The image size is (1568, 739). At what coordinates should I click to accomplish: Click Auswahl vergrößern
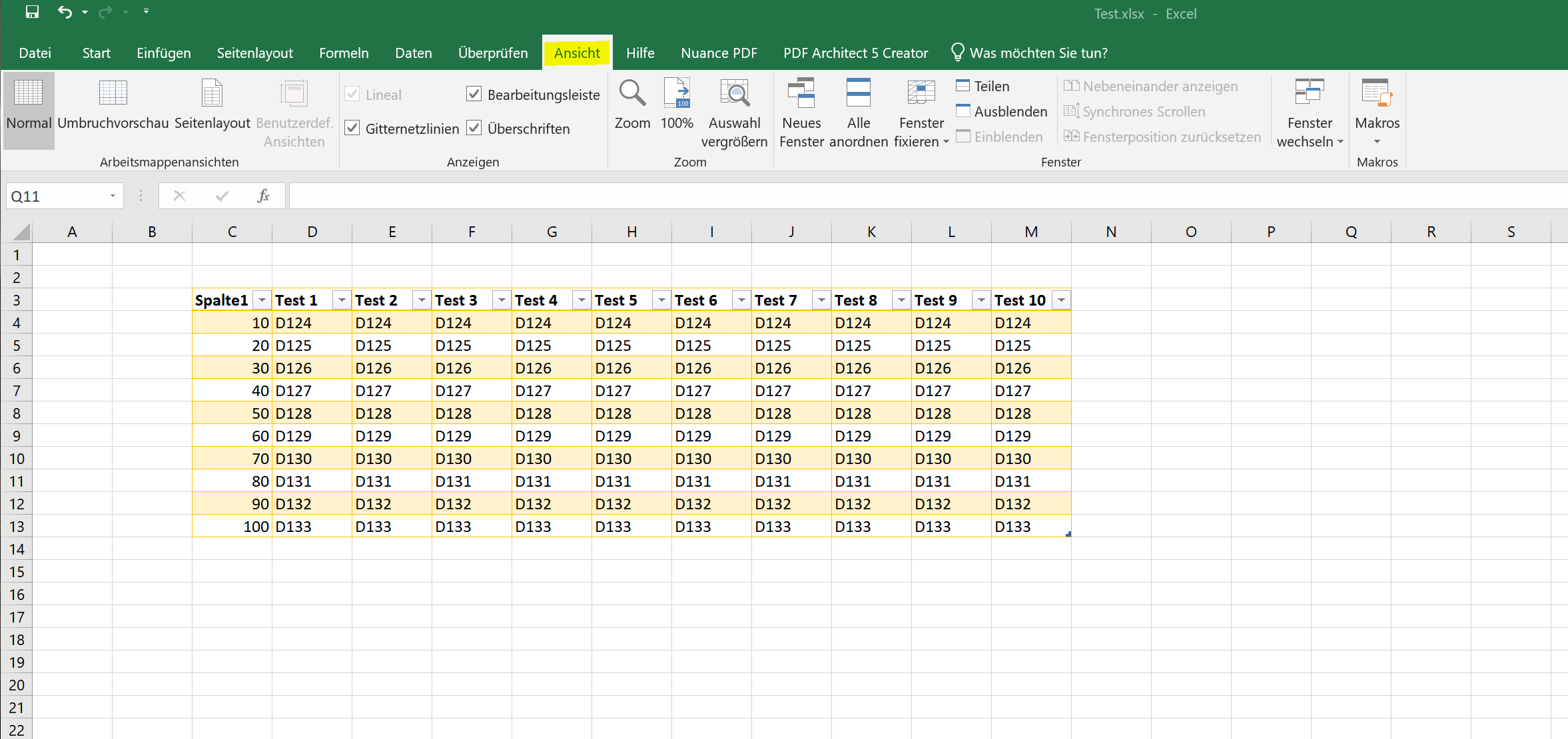pyautogui.click(x=734, y=113)
